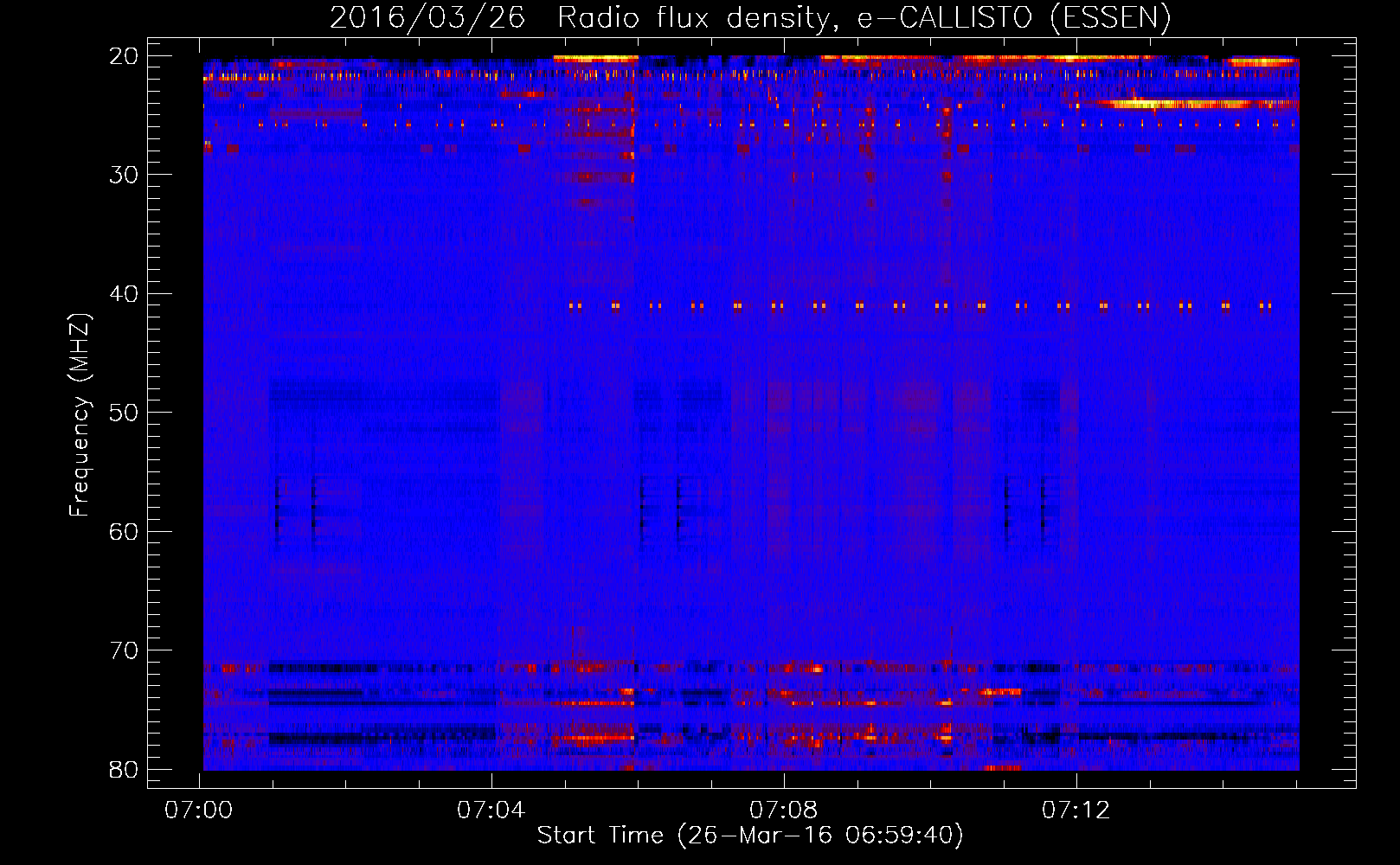Click the 50 frequency tick label
Image resolution: width=1400 pixels, height=865 pixels.
[125, 413]
